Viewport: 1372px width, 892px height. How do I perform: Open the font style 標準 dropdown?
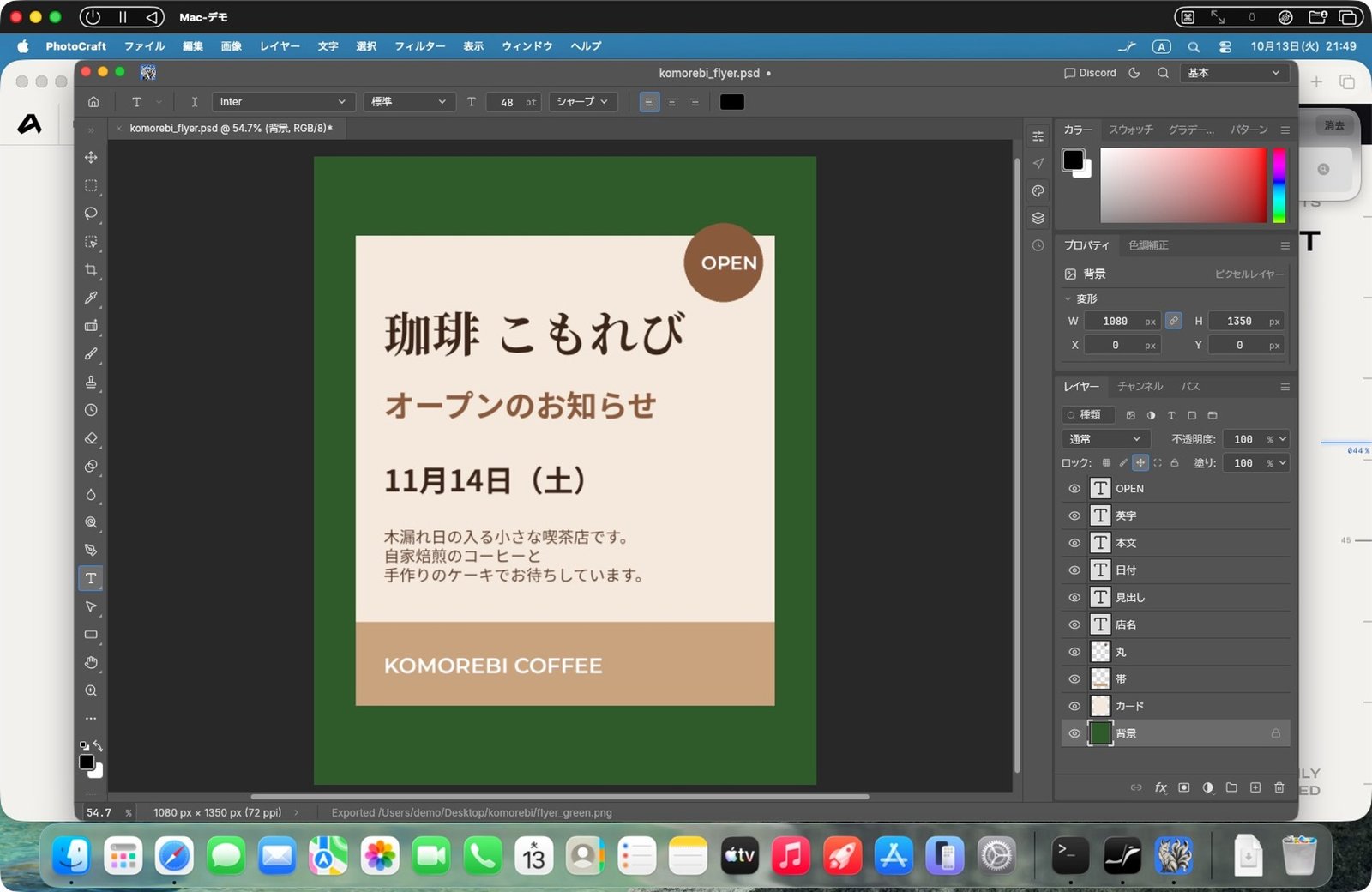pyautogui.click(x=409, y=102)
